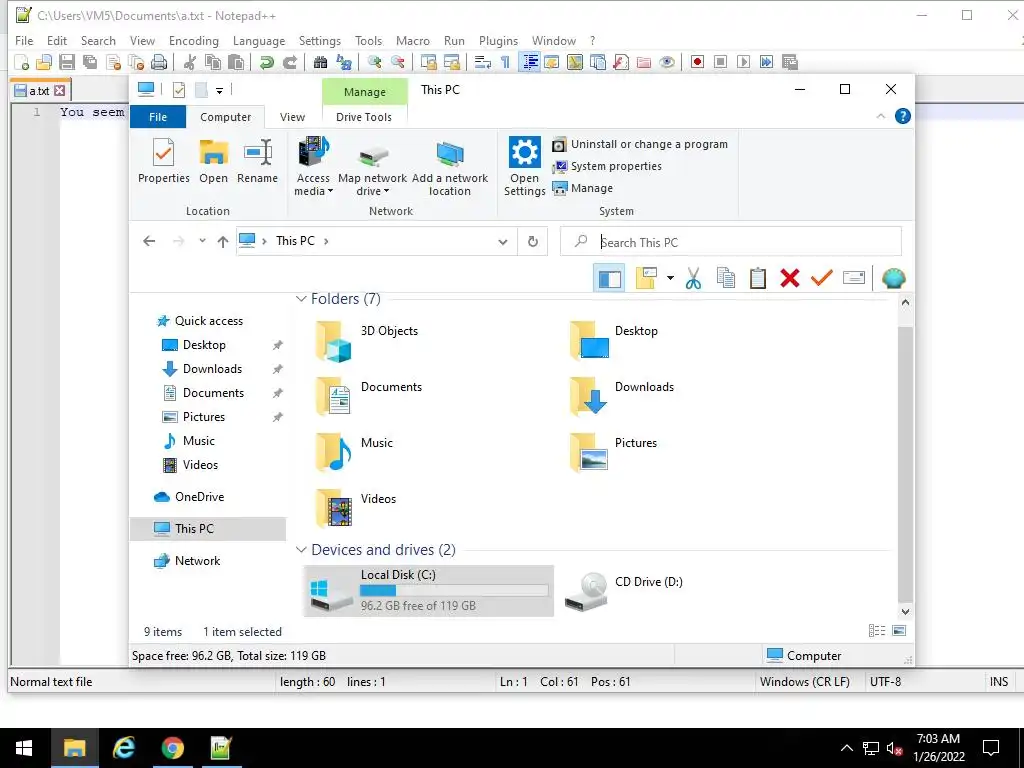Click the Save icon in Notepad++ toolbar

[x=67, y=62]
